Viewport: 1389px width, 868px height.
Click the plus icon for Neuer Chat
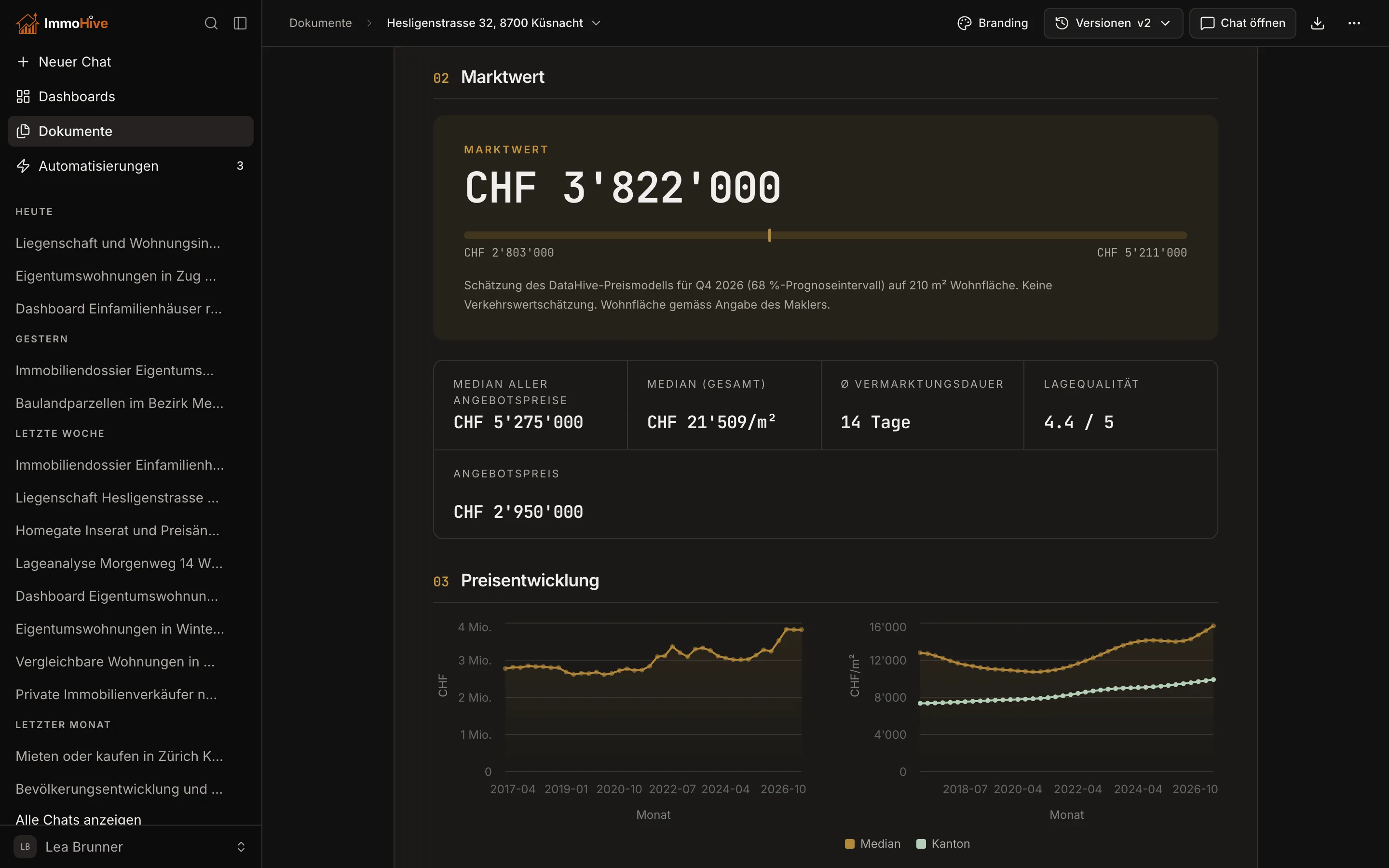(23, 61)
